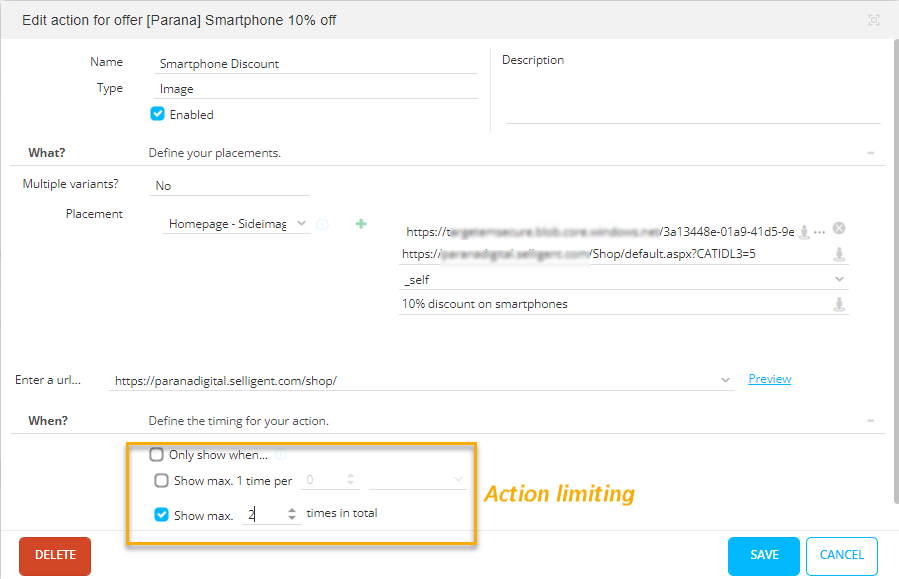Collapse the What? section

(870, 153)
